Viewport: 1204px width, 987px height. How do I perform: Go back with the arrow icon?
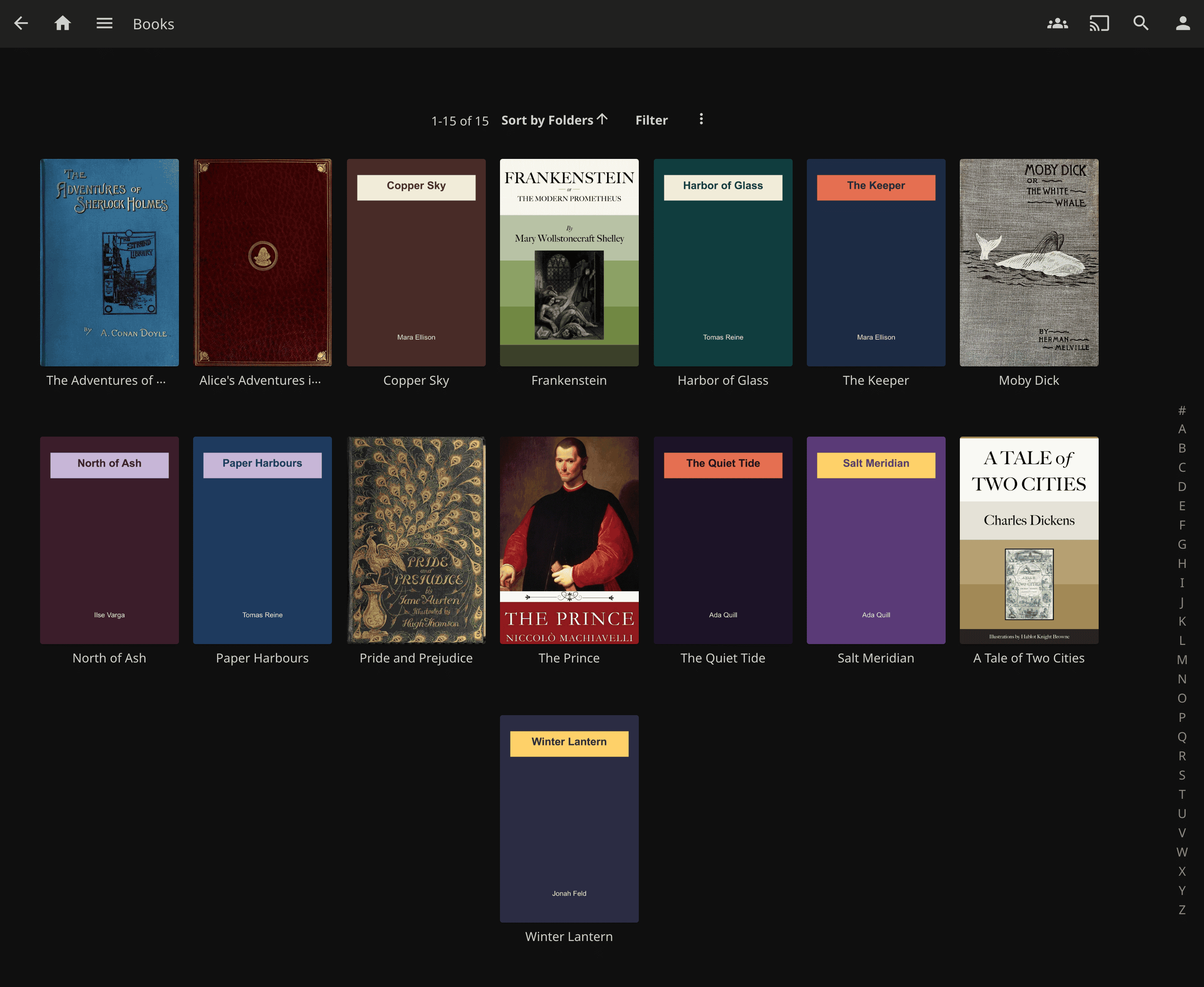pos(21,23)
